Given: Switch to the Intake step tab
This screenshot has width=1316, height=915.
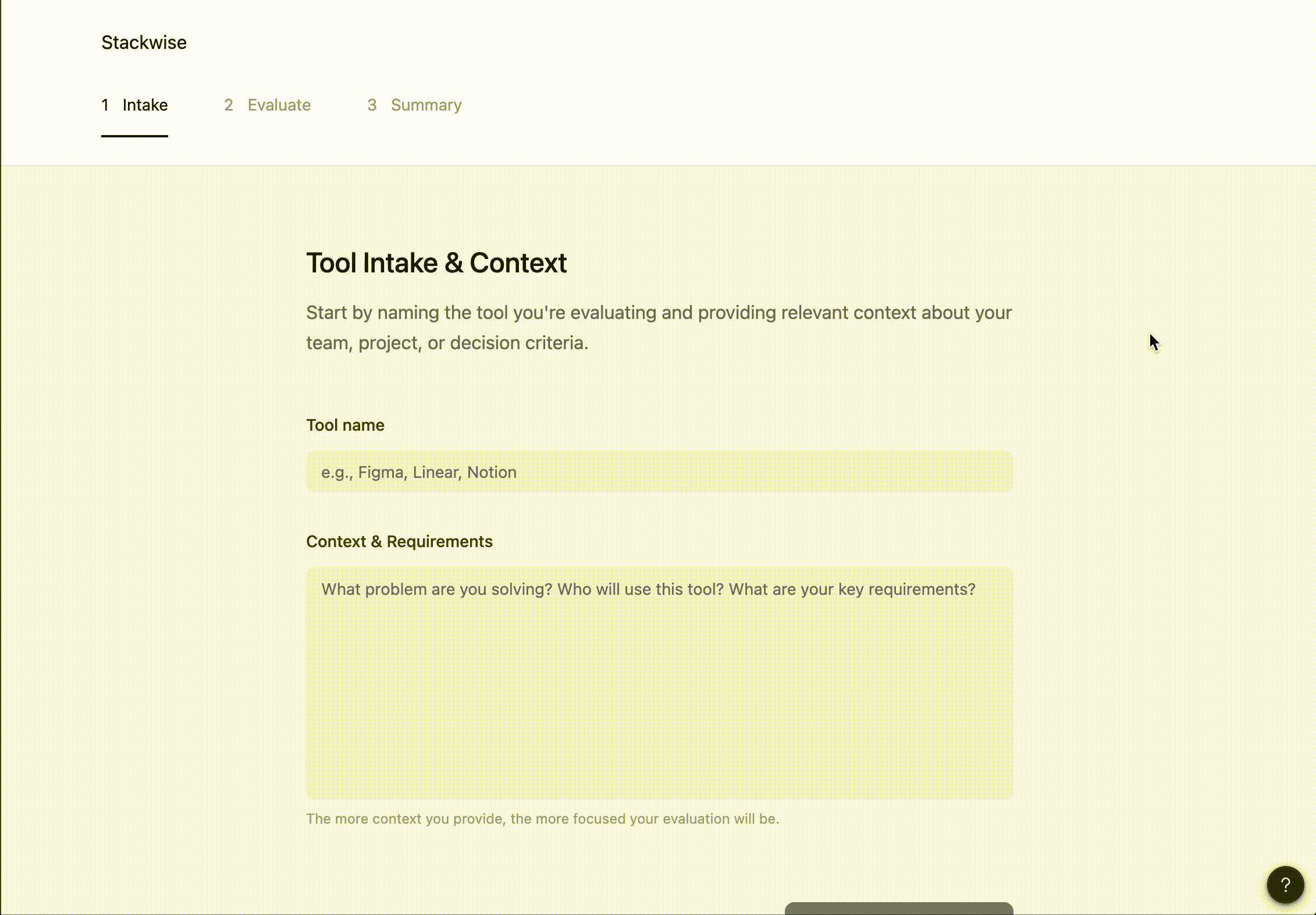Looking at the screenshot, I should click(145, 105).
